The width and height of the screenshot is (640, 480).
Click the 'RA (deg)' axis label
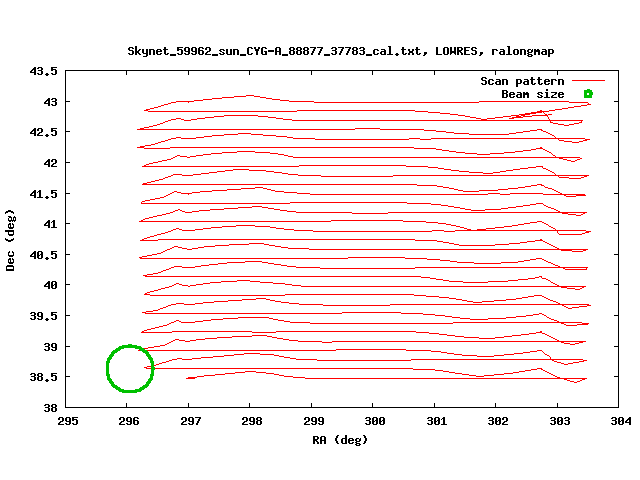click(340, 440)
